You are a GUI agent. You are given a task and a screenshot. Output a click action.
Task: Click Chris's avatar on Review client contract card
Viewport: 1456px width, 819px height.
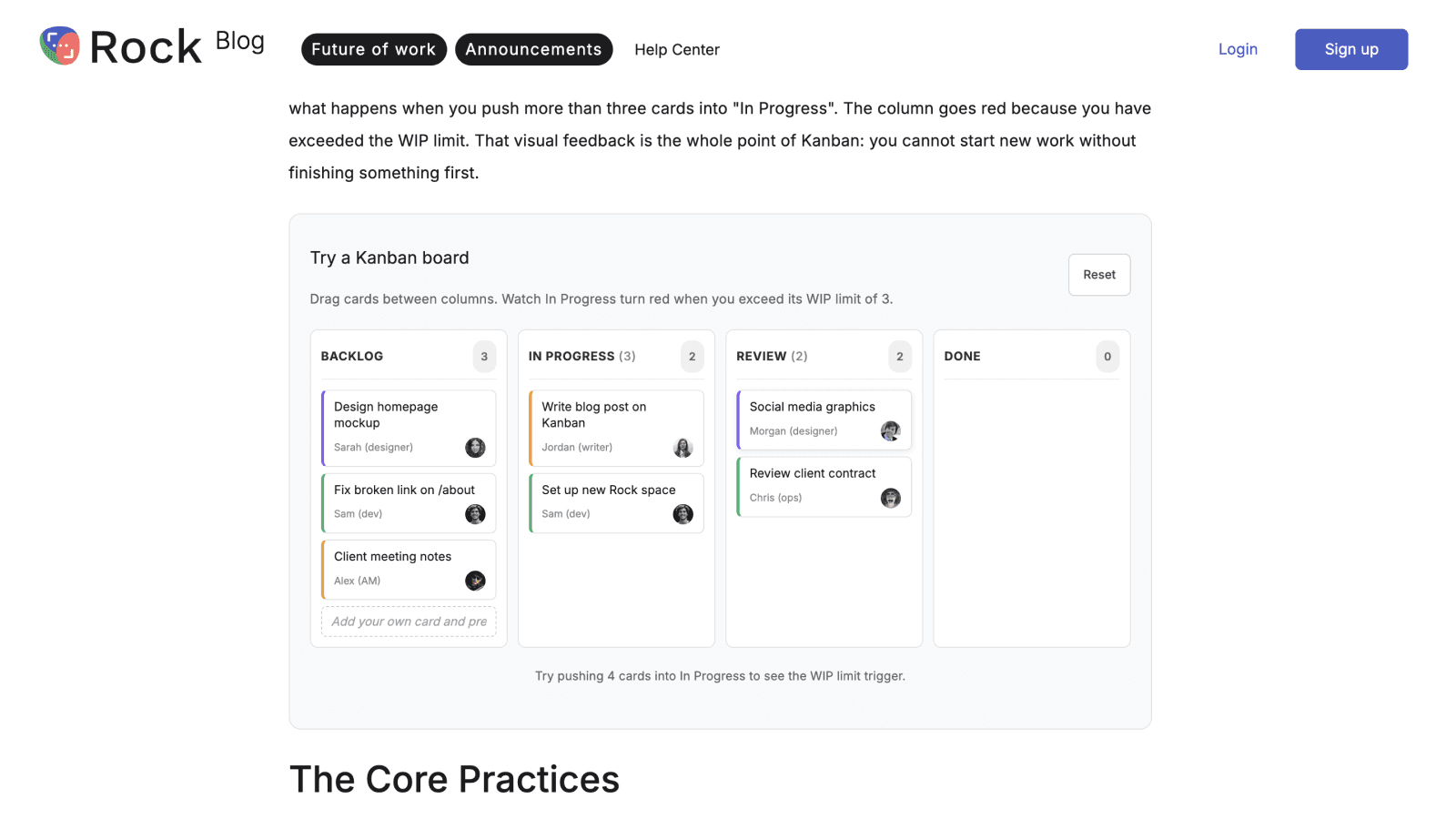pyautogui.click(x=891, y=498)
